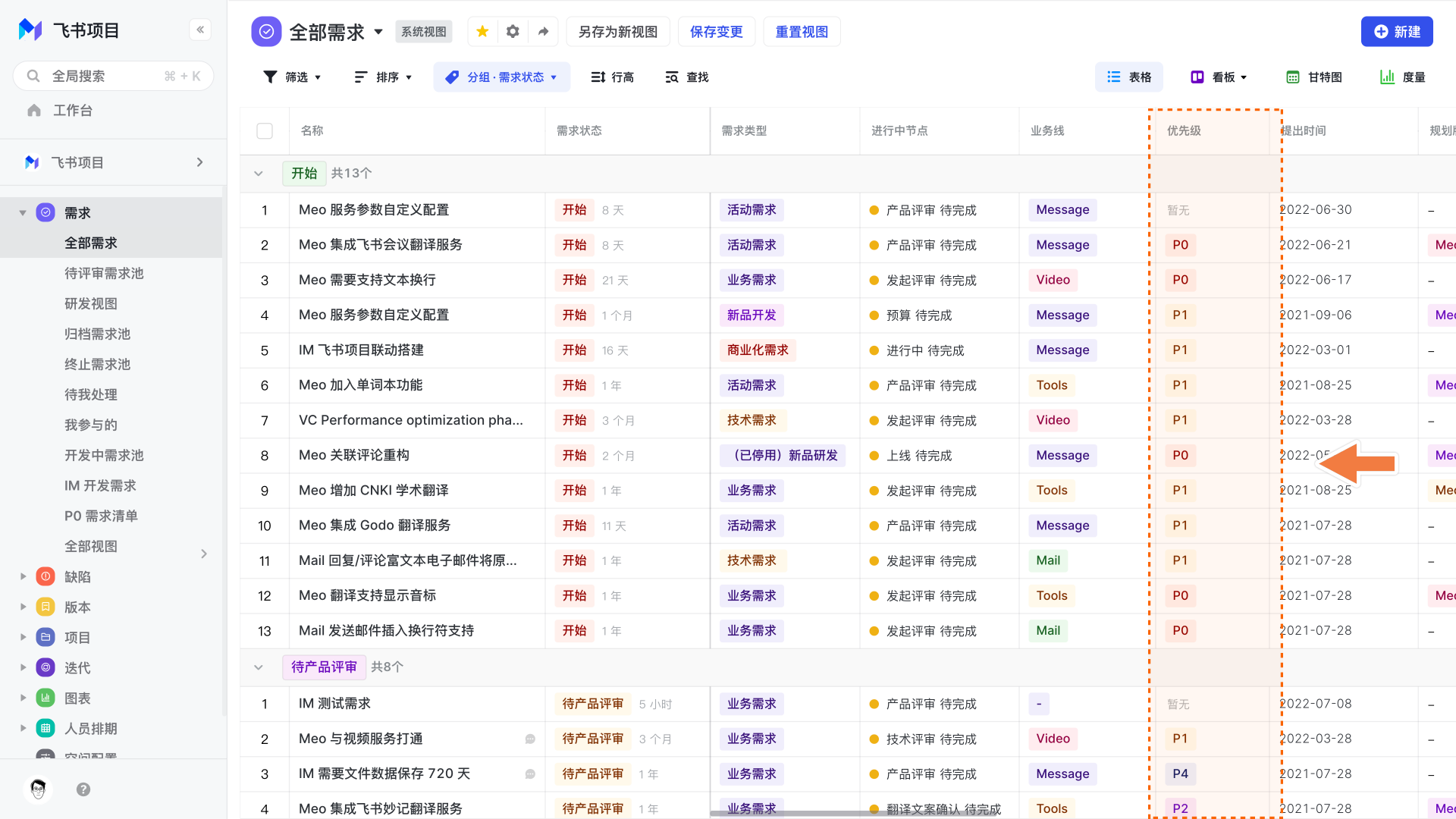Click 新品开发 type tag
This screenshot has height=819, width=1456.
coord(752,315)
